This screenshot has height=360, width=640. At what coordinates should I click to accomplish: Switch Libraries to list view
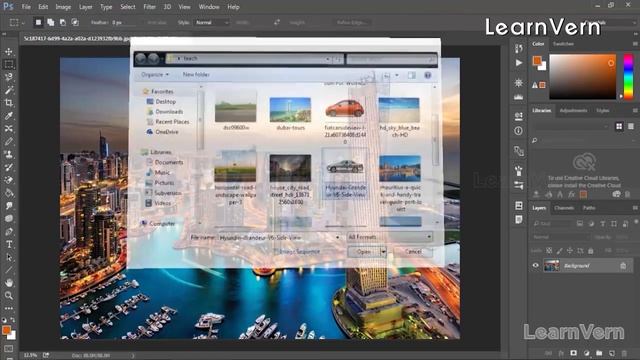point(631,127)
